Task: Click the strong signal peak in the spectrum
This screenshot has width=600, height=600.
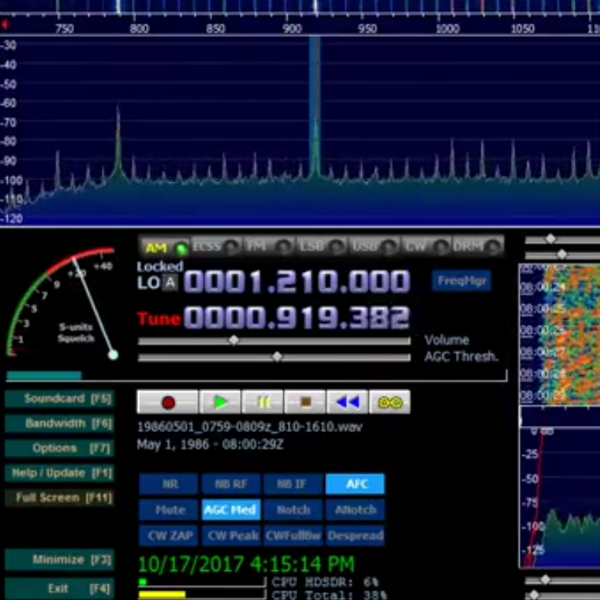Action: pyautogui.click(x=315, y=110)
